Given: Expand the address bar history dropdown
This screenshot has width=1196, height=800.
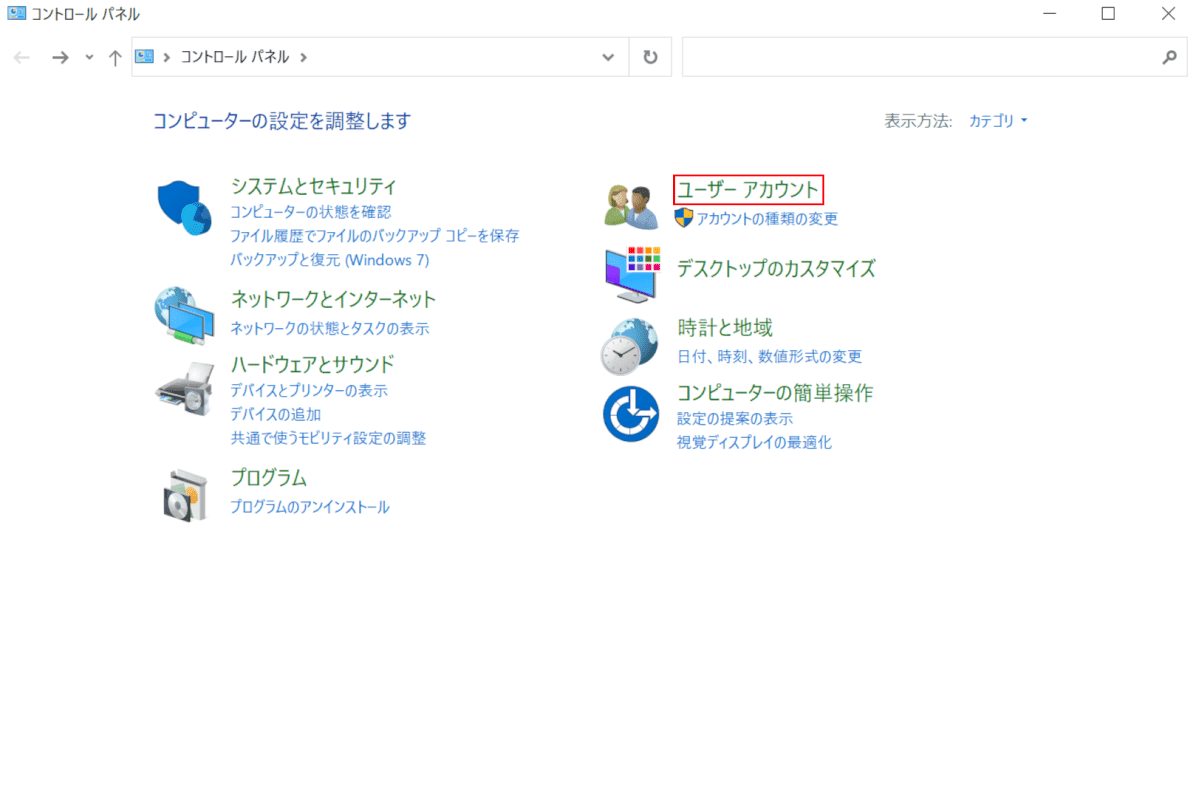Looking at the screenshot, I should 608,57.
